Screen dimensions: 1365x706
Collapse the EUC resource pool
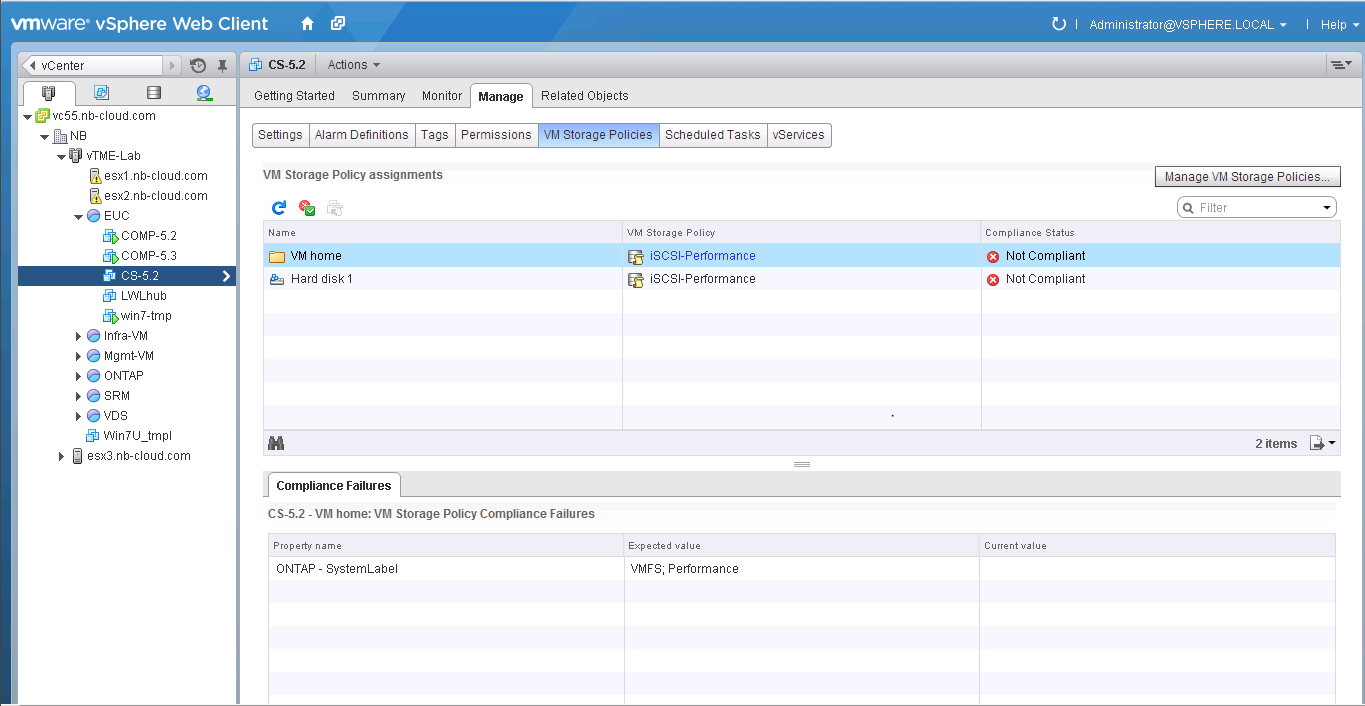78,216
